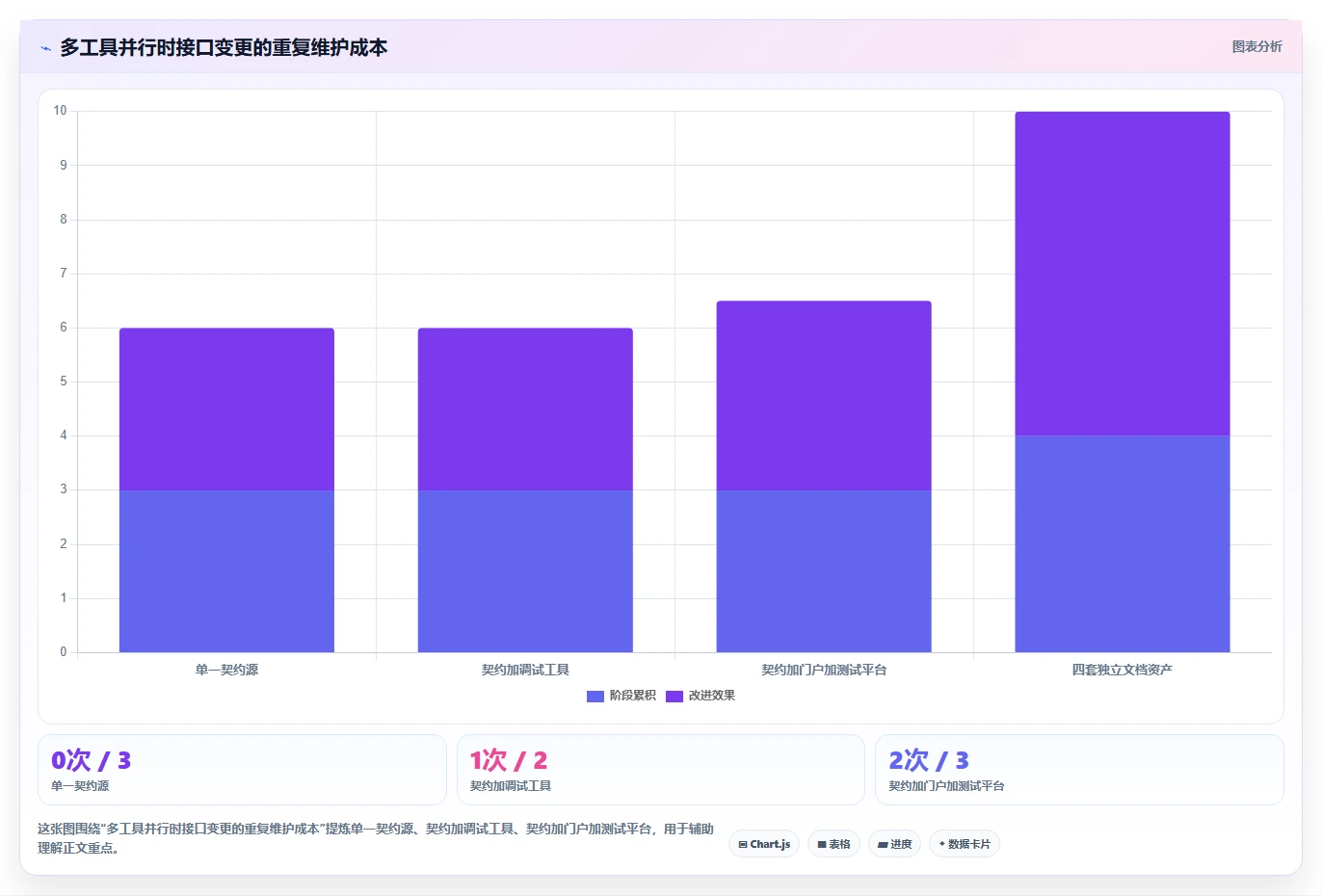This screenshot has height=896, width=1322.
Task: Click the y-axis value 10
Action: [x=60, y=111]
